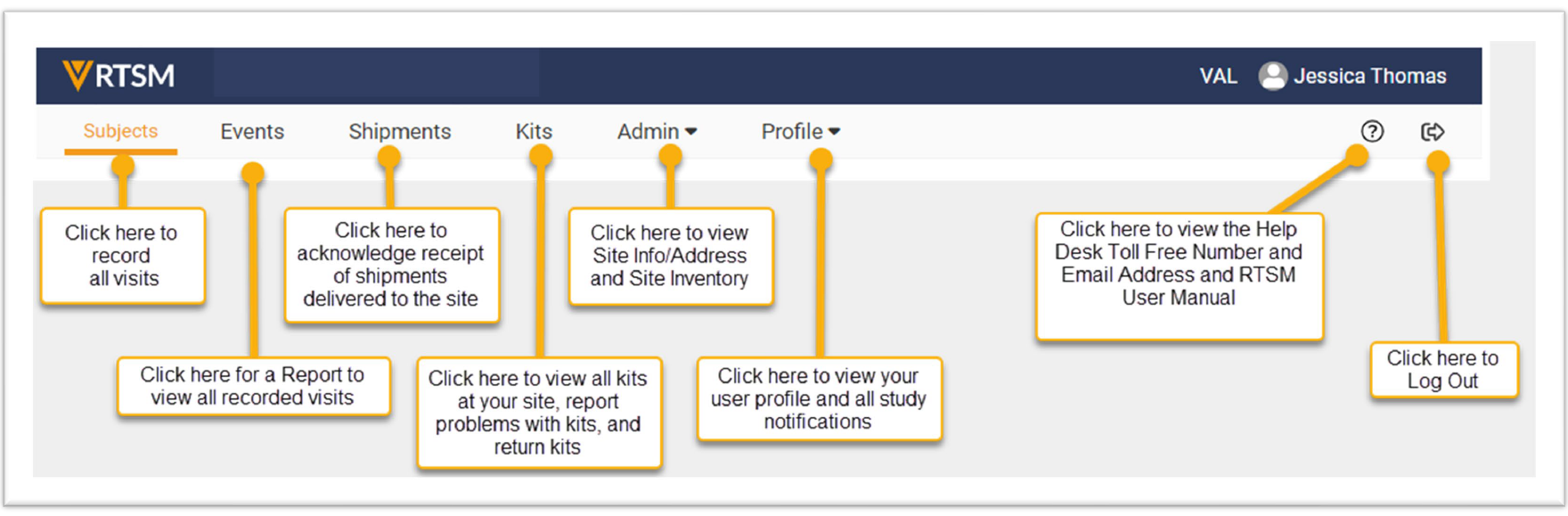Click the user avatar icon
1568x516 pixels.
[1272, 76]
